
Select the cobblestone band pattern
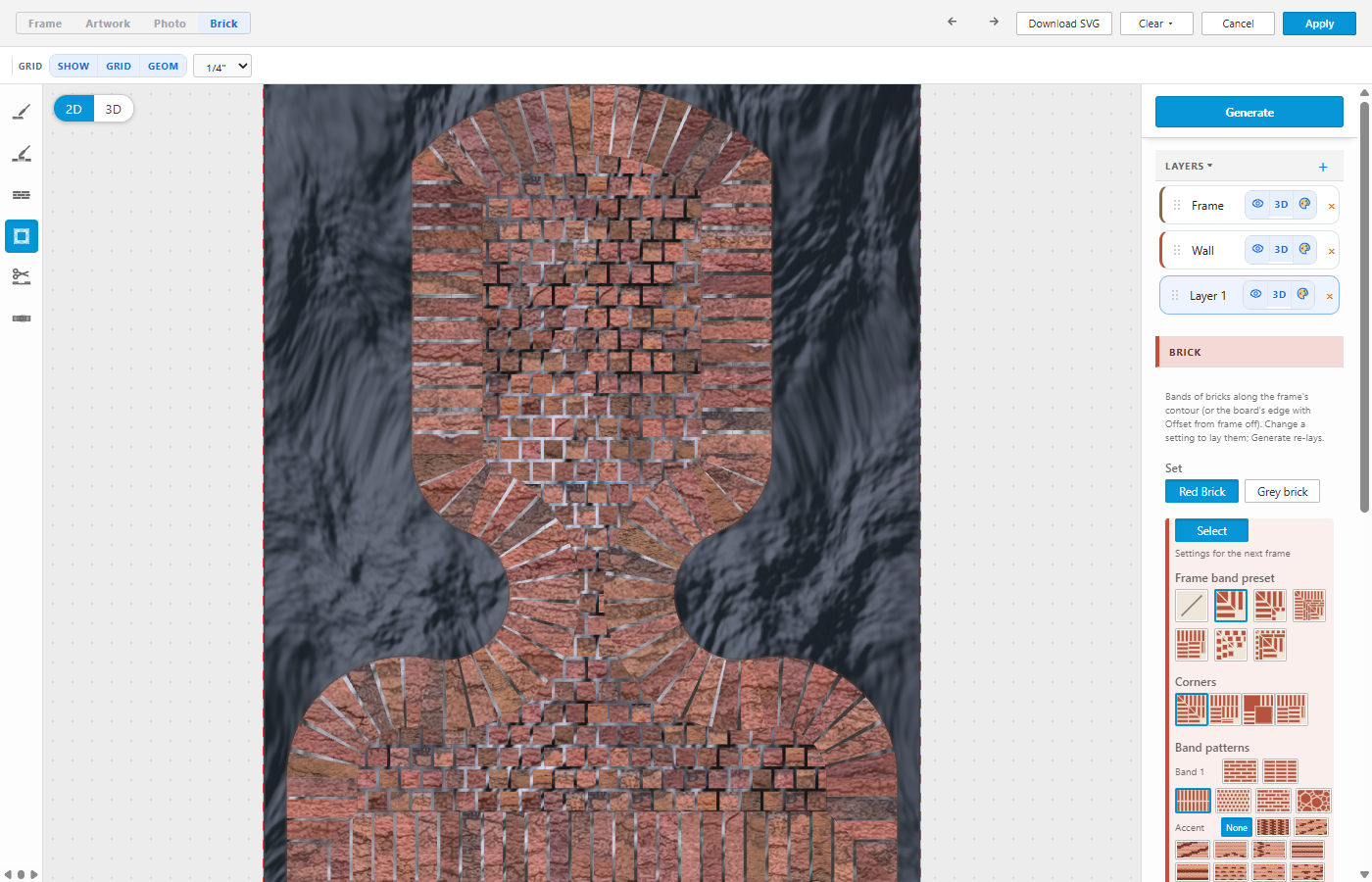[1313, 801]
